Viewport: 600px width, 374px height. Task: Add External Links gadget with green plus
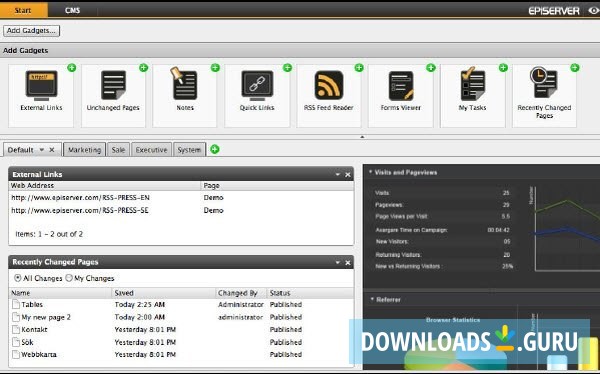72,68
